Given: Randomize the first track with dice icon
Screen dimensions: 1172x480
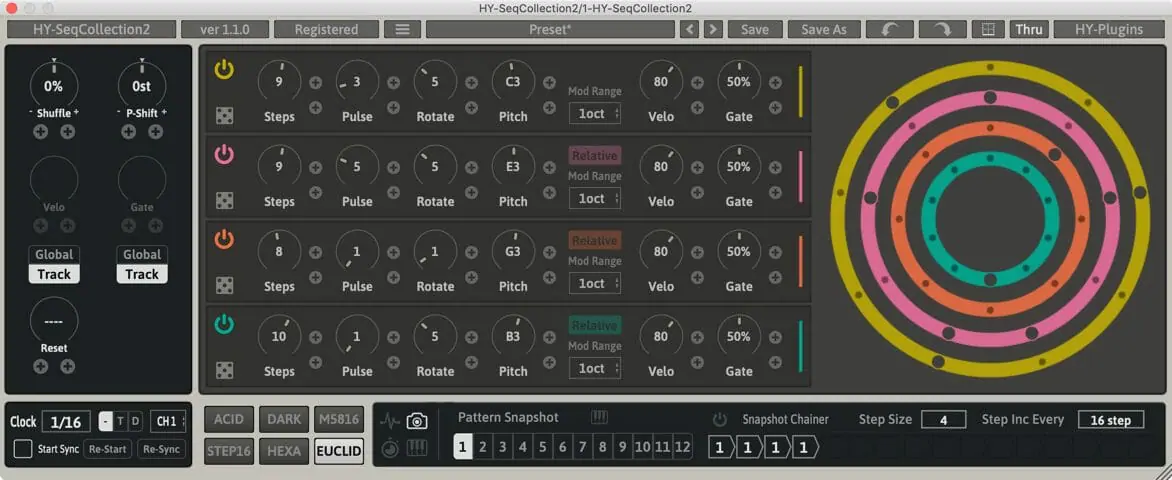Looking at the screenshot, I should [224, 116].
